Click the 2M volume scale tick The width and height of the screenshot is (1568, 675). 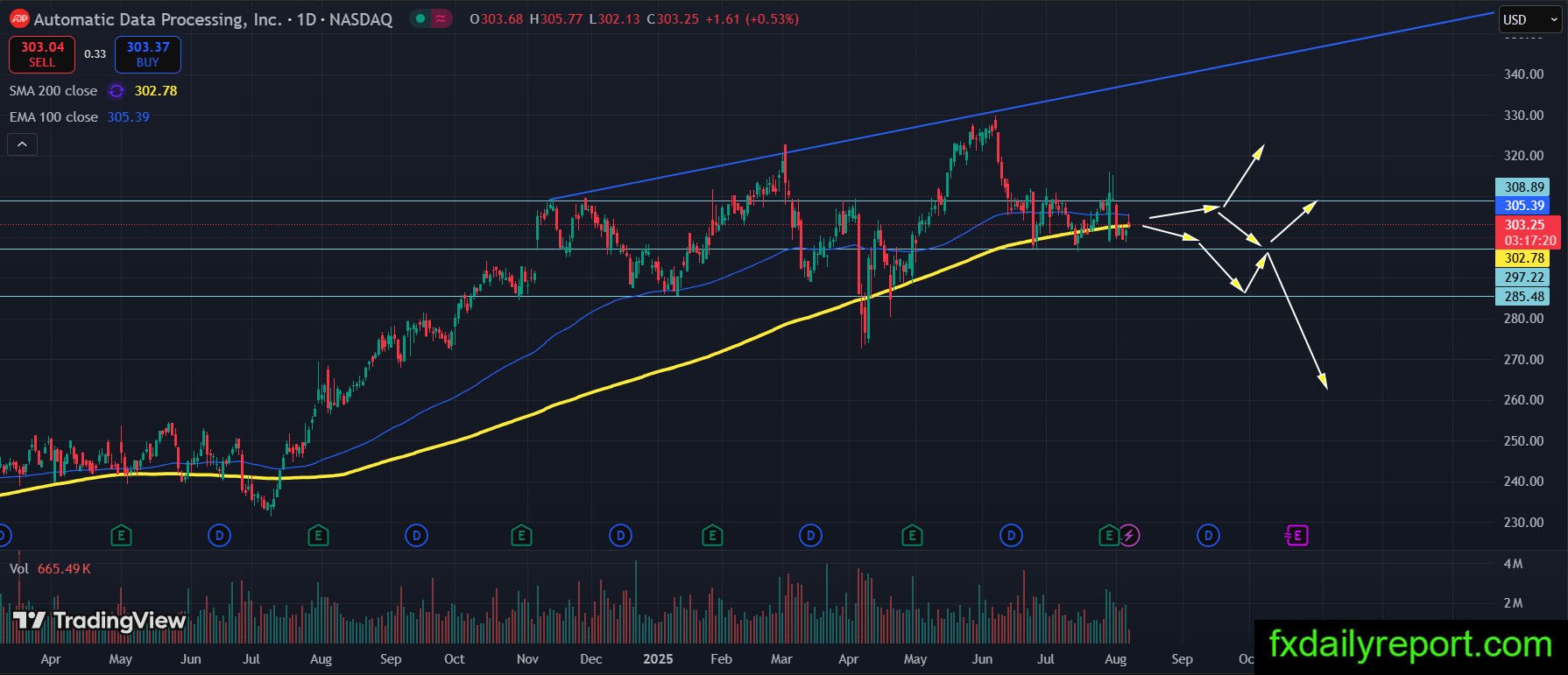coord(1513,603)
